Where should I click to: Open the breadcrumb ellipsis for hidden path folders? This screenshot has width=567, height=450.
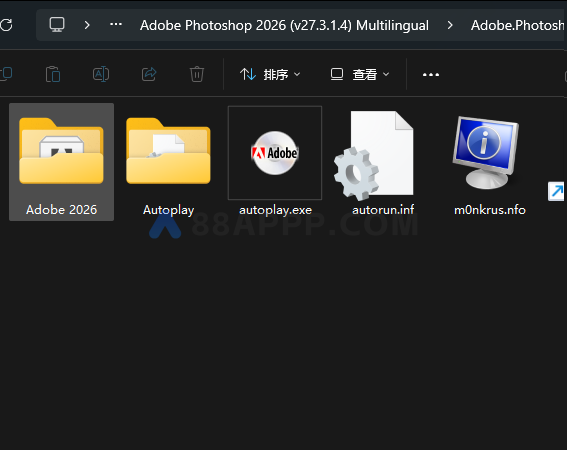click(x=116, y=24)
